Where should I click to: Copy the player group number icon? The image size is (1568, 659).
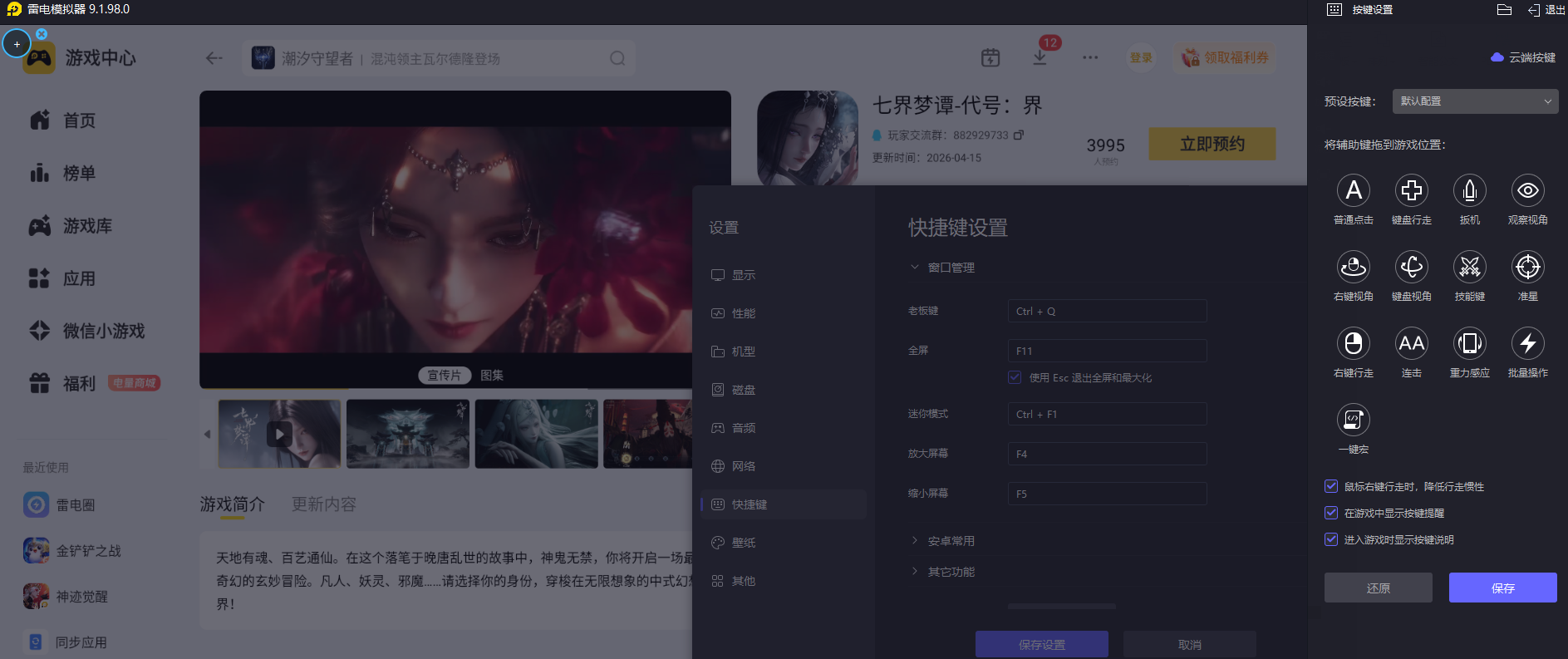pos(1019,135)
